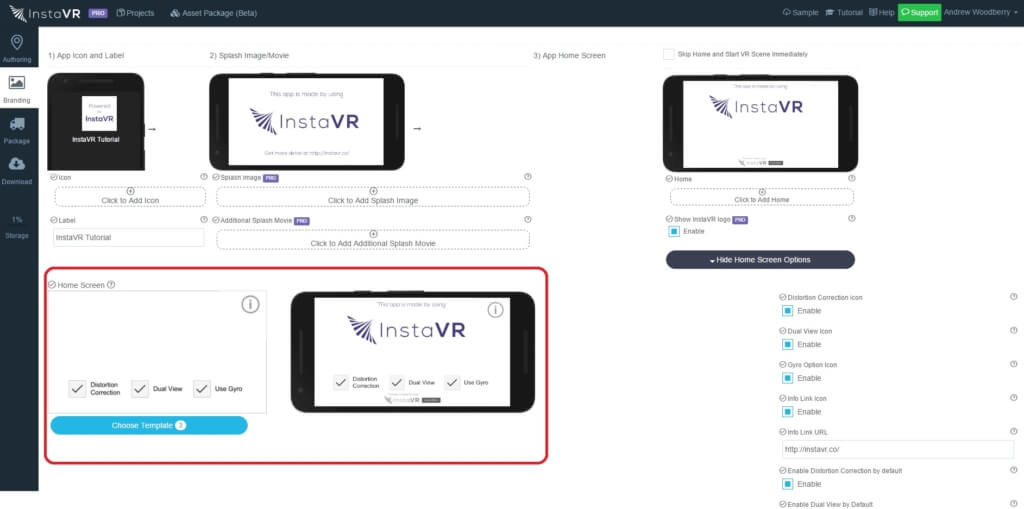Viewport: 1024px width, 509px height.
Task: Go to the Package sidebar section
Action: [17, 130]
